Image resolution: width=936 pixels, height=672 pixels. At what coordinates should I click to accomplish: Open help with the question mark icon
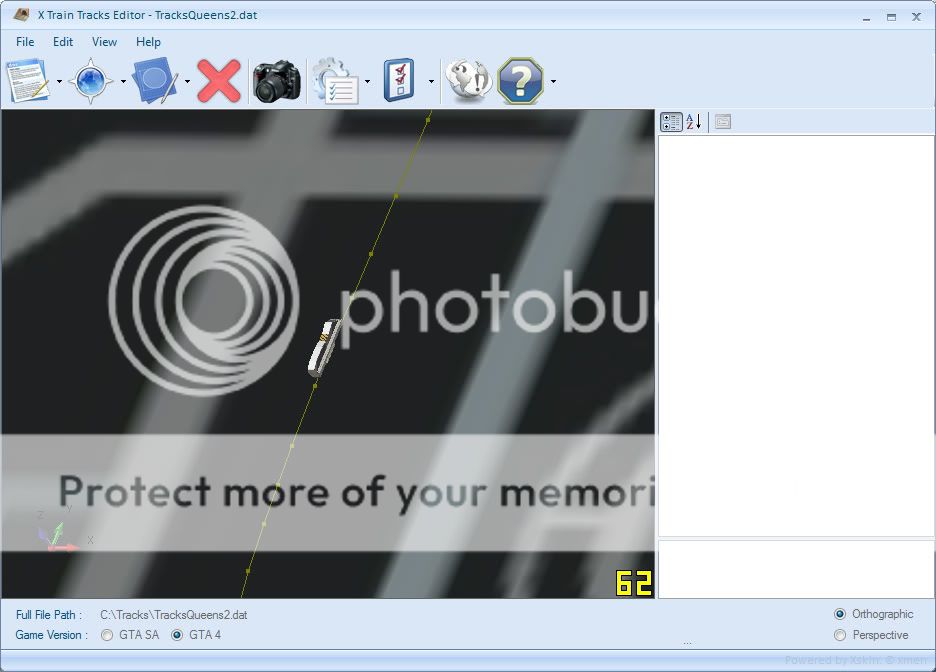click(521, 81)
